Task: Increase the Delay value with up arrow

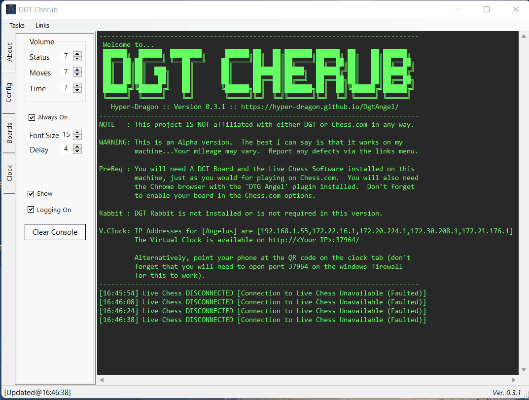Action: (77, 146)
